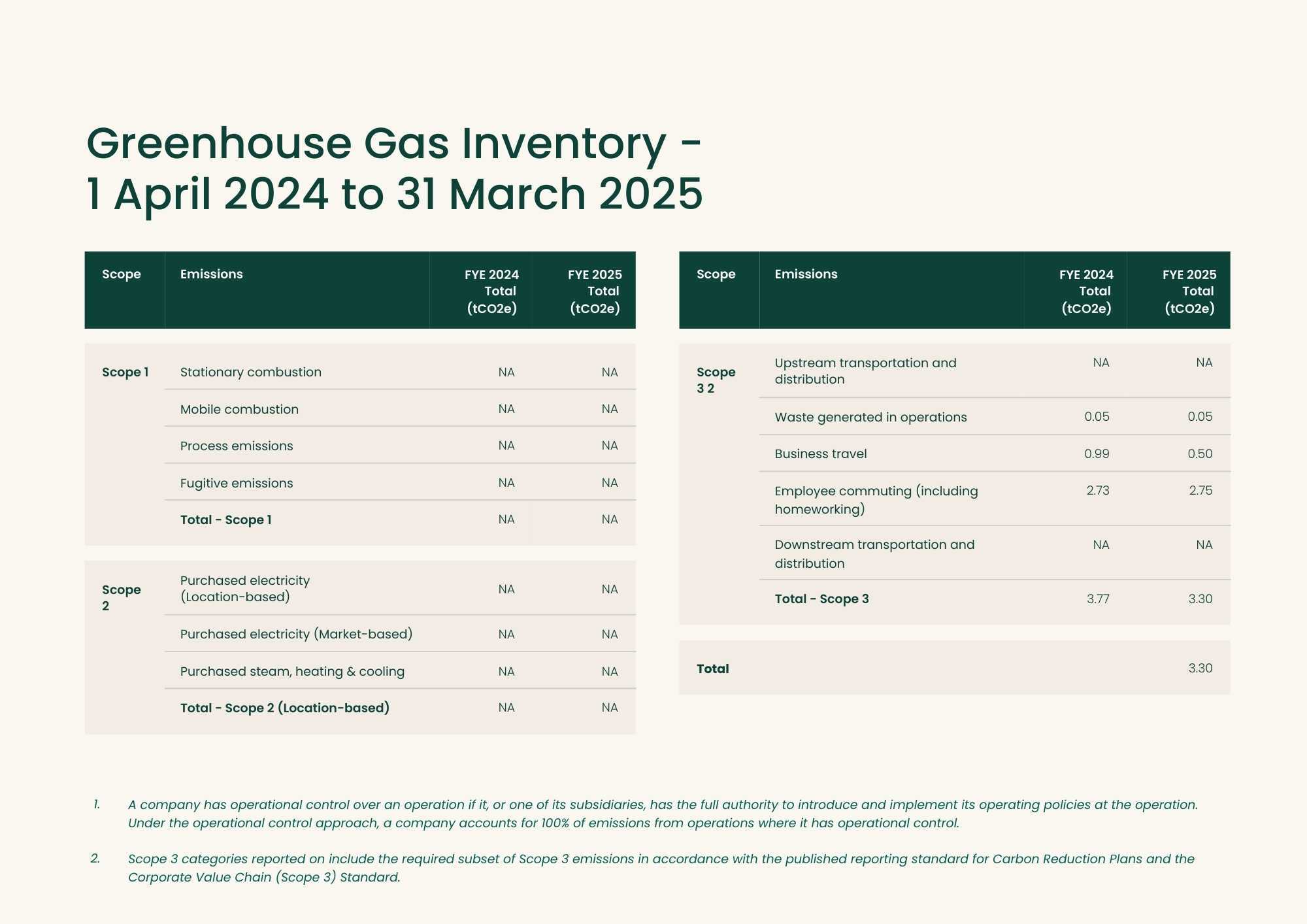This screenshot has height=924, width=1307.
Task: Select footnote 2 about Scope 3 categories
Action: pyautogui.click(x=661, y=868)
